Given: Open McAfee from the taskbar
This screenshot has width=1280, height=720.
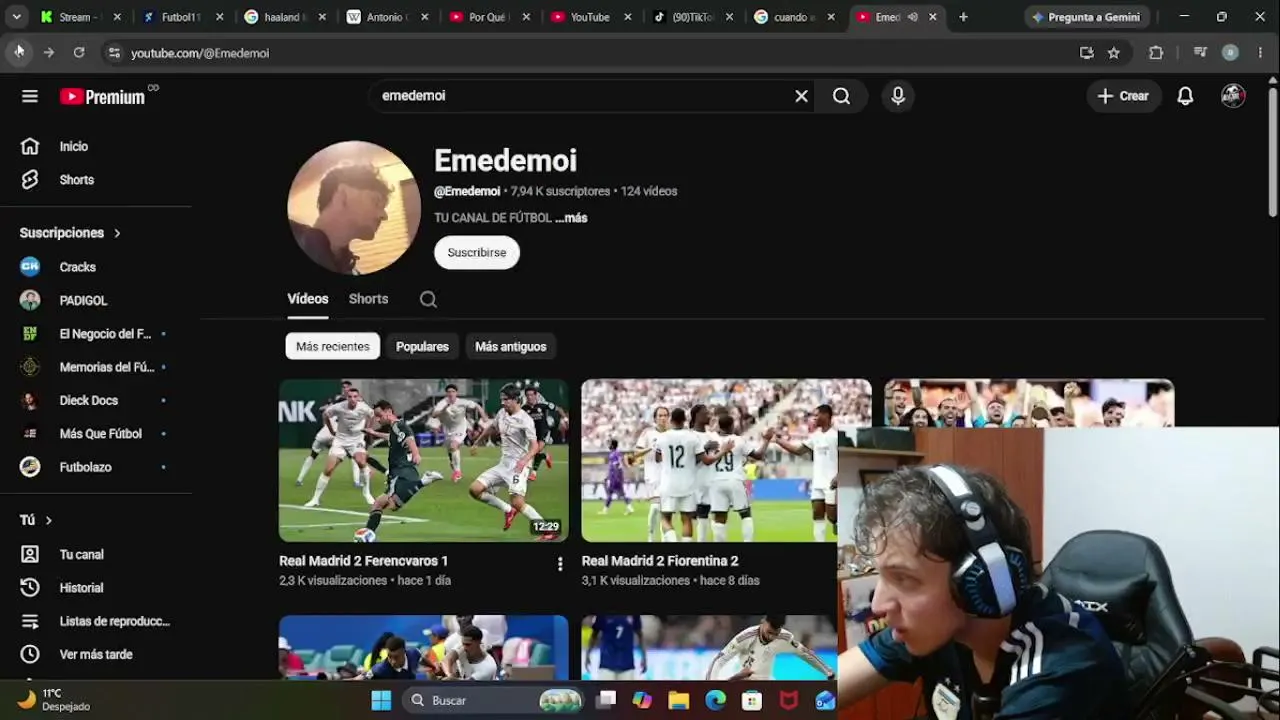Looking at the screenshot, I should [789, 700].
